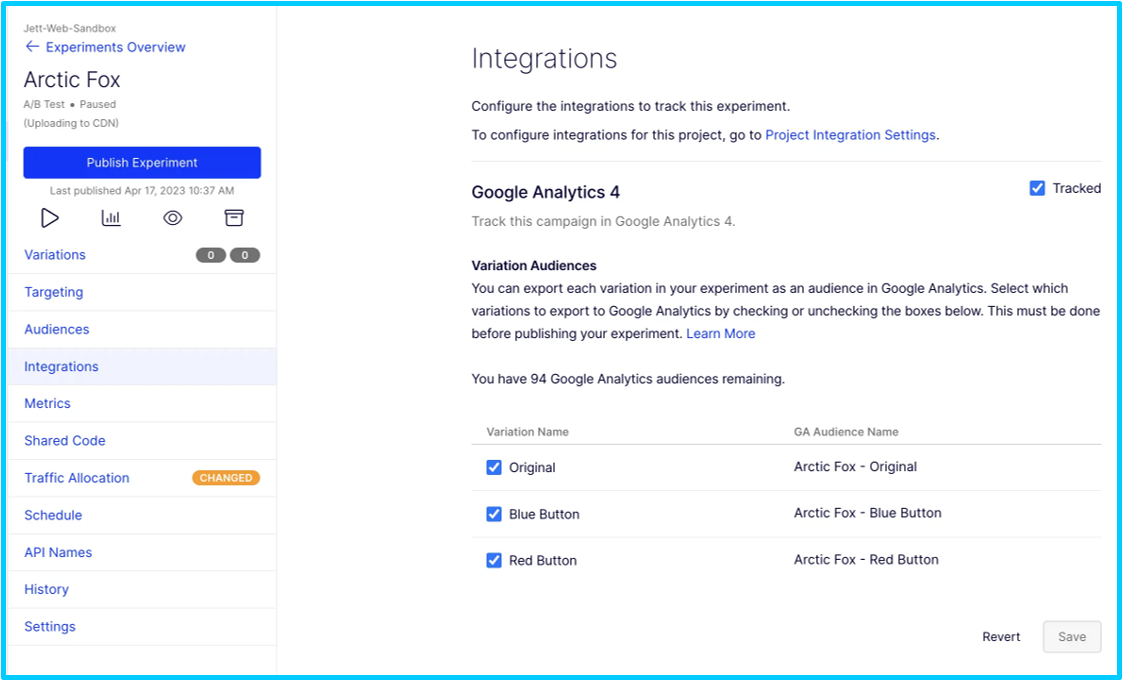Click the Integrations page heading
Image resolution: width=1123 pixels, height=681 pixels.
[544, 59]
